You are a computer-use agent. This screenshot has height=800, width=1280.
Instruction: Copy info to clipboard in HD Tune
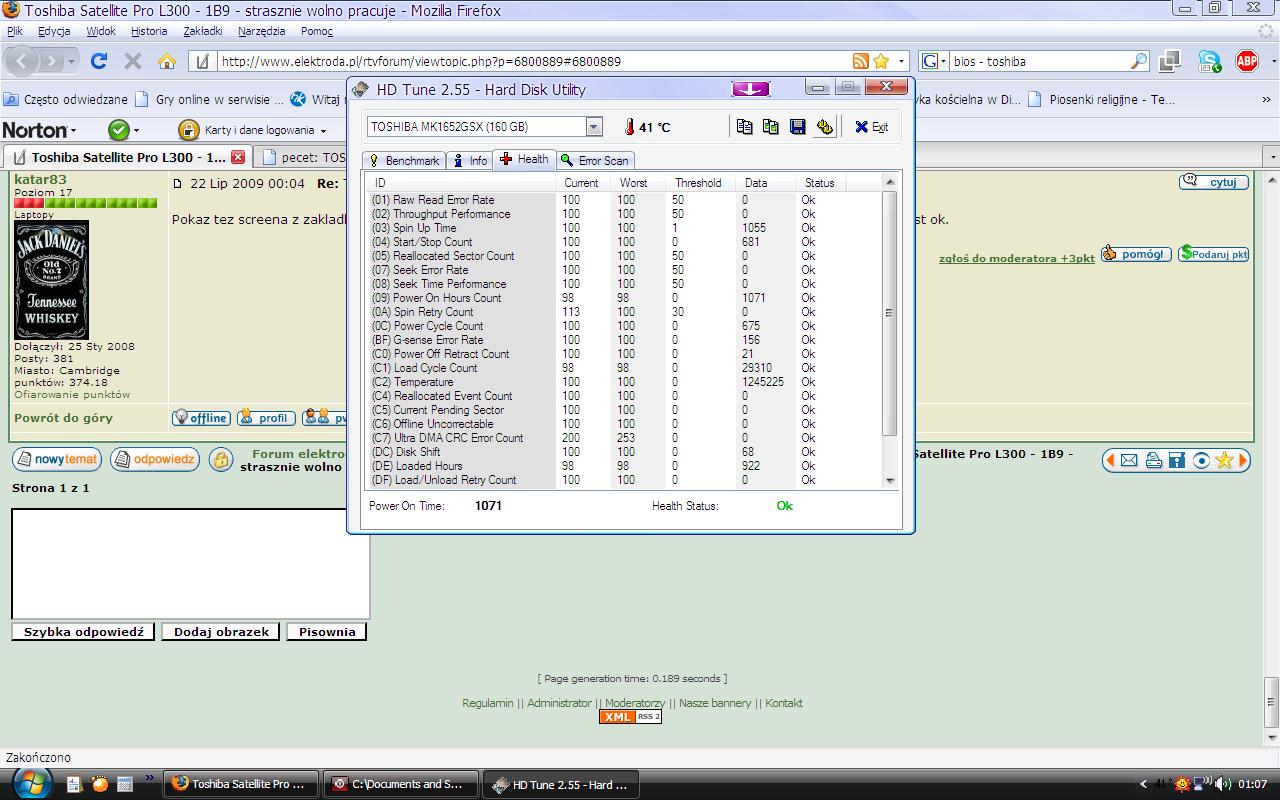click(744, 127)
